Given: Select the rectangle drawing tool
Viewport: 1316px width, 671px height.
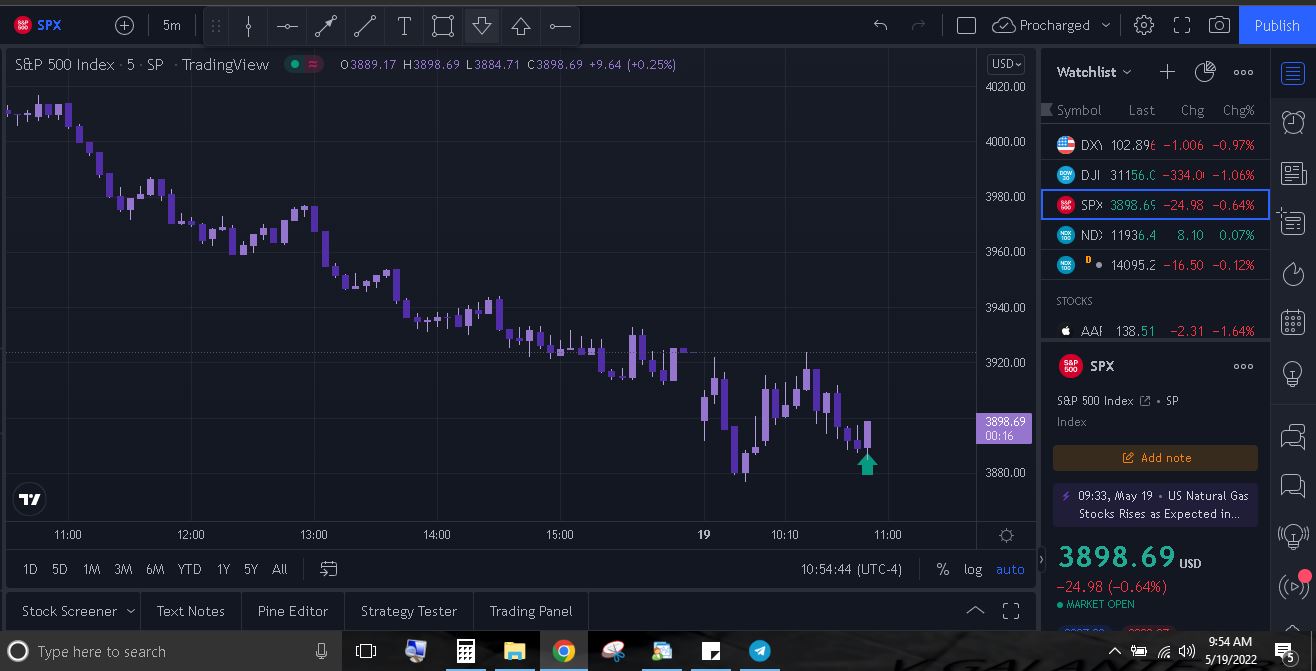Looking at the screenshot, I should 443,26.
